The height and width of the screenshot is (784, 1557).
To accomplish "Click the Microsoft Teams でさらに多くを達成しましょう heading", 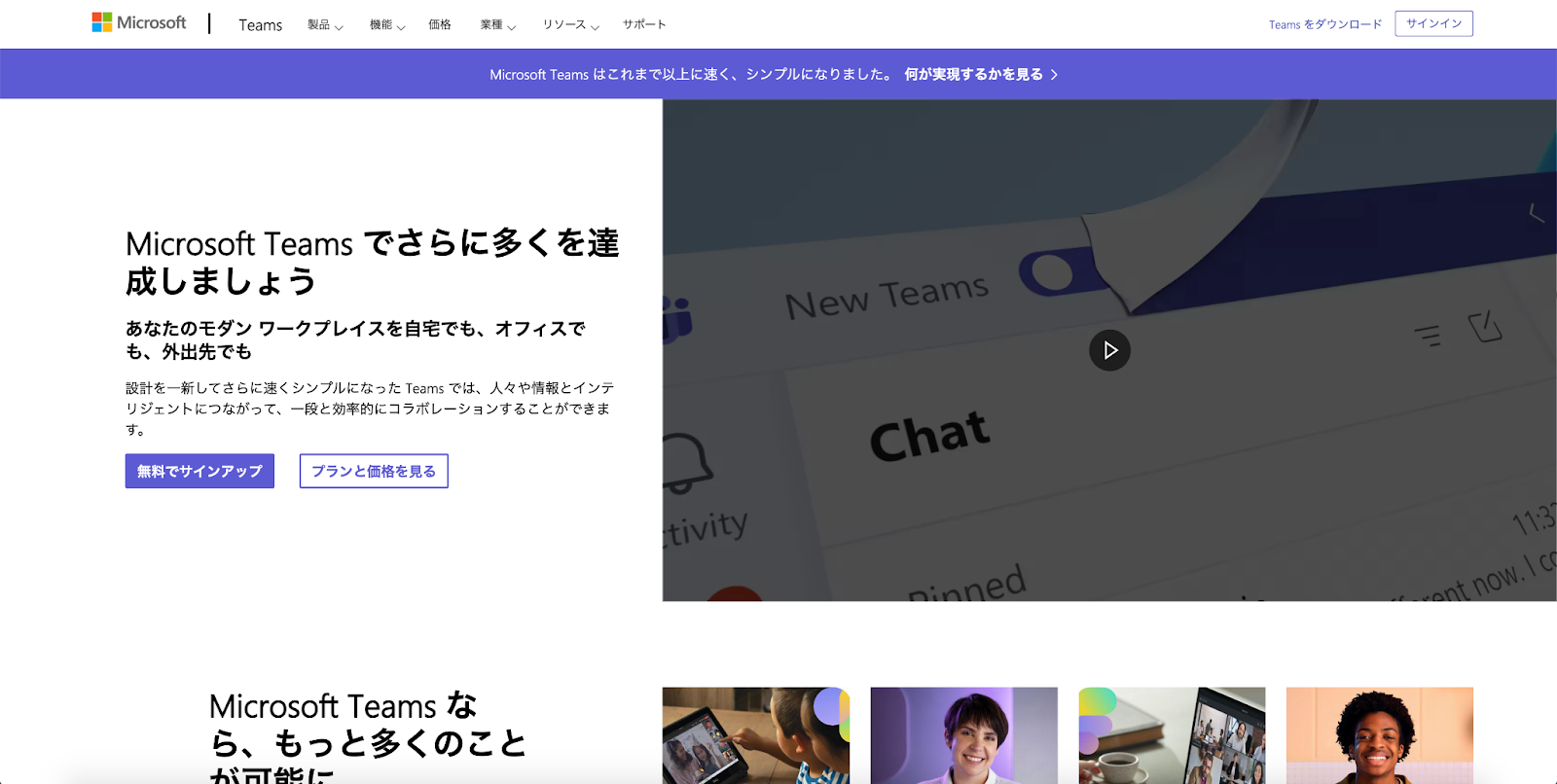I will (372, 262).
